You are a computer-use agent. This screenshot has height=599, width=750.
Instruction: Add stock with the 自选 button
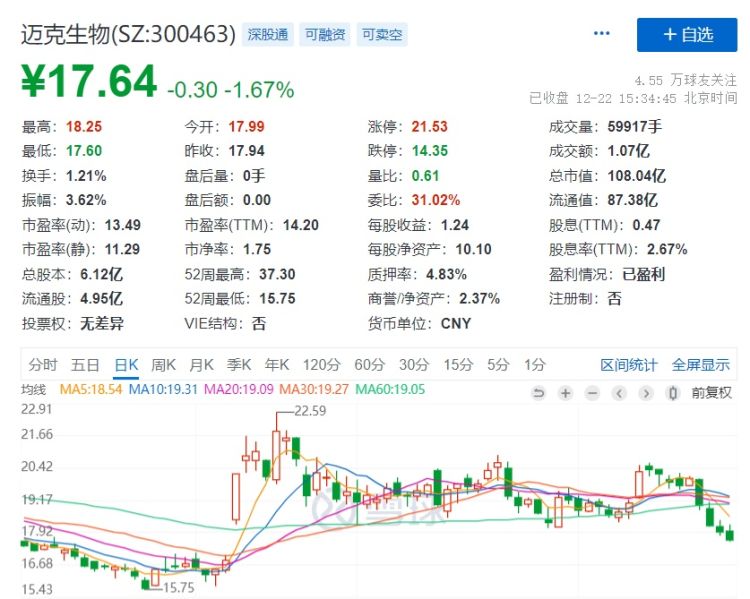click(687, 34)
